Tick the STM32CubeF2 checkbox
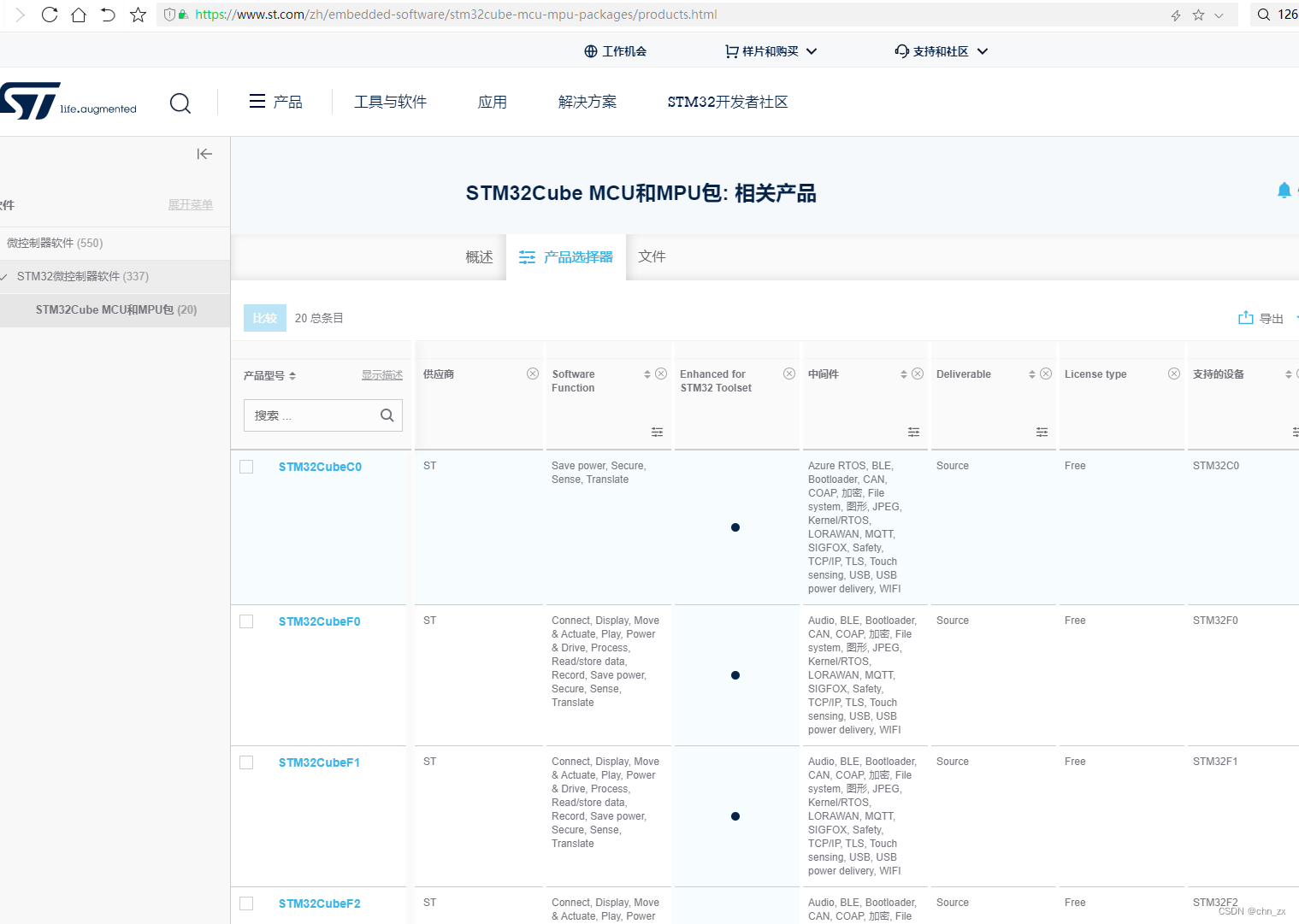 point(246,903)
